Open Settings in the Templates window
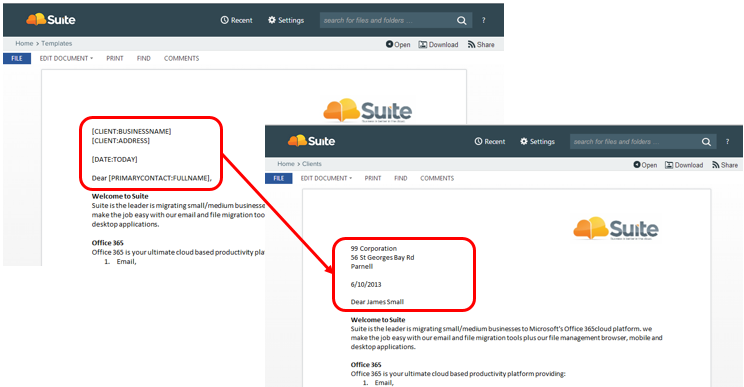744x387 pixels. coord(286,20)
